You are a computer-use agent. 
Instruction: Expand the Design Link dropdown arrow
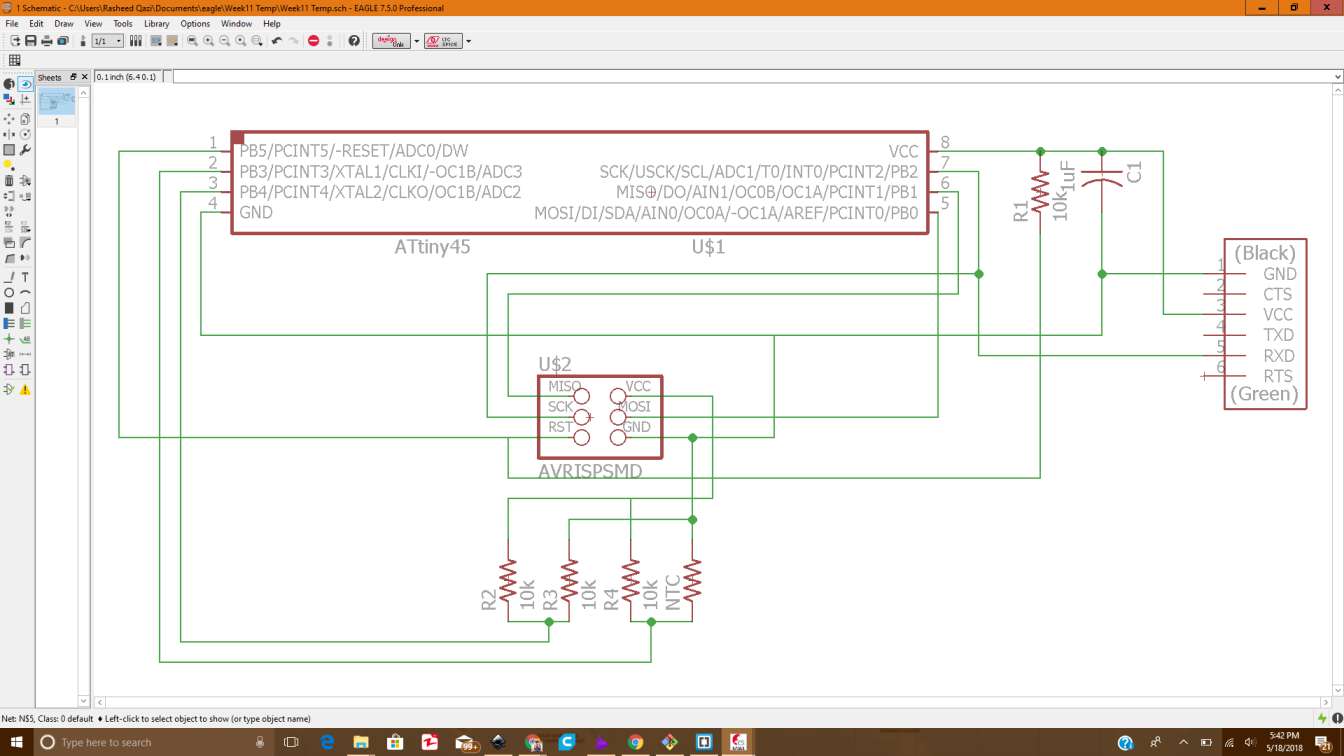[x=417, y=41]
